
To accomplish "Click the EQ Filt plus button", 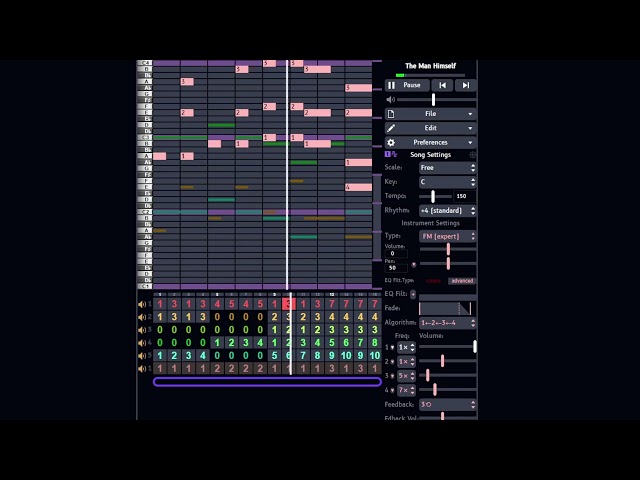I will 413,294.
